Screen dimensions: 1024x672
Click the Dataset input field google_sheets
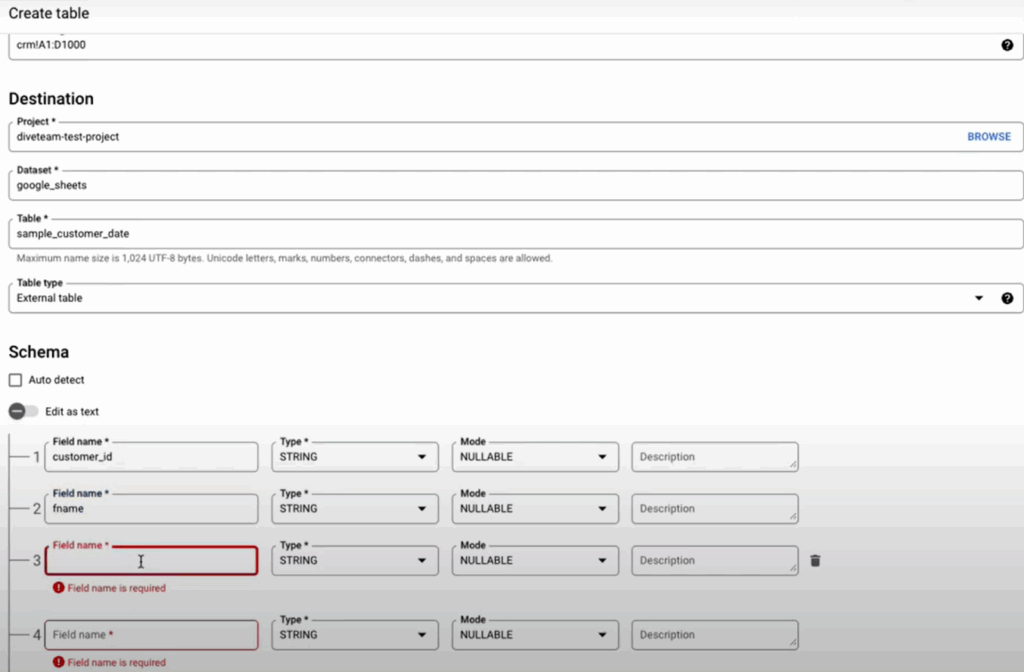point(500,185)
